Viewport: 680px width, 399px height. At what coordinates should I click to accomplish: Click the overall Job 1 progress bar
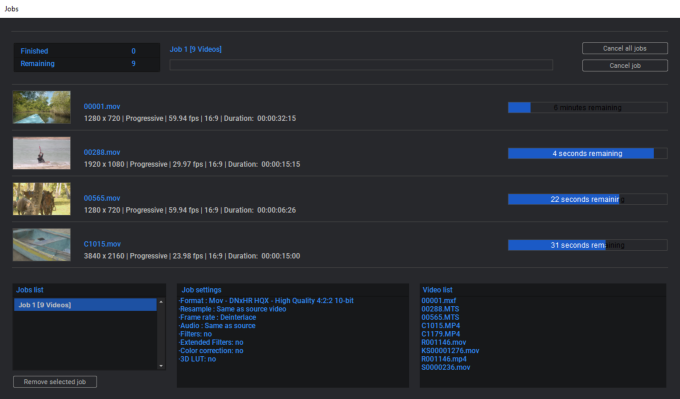click(x=361, y=65)
